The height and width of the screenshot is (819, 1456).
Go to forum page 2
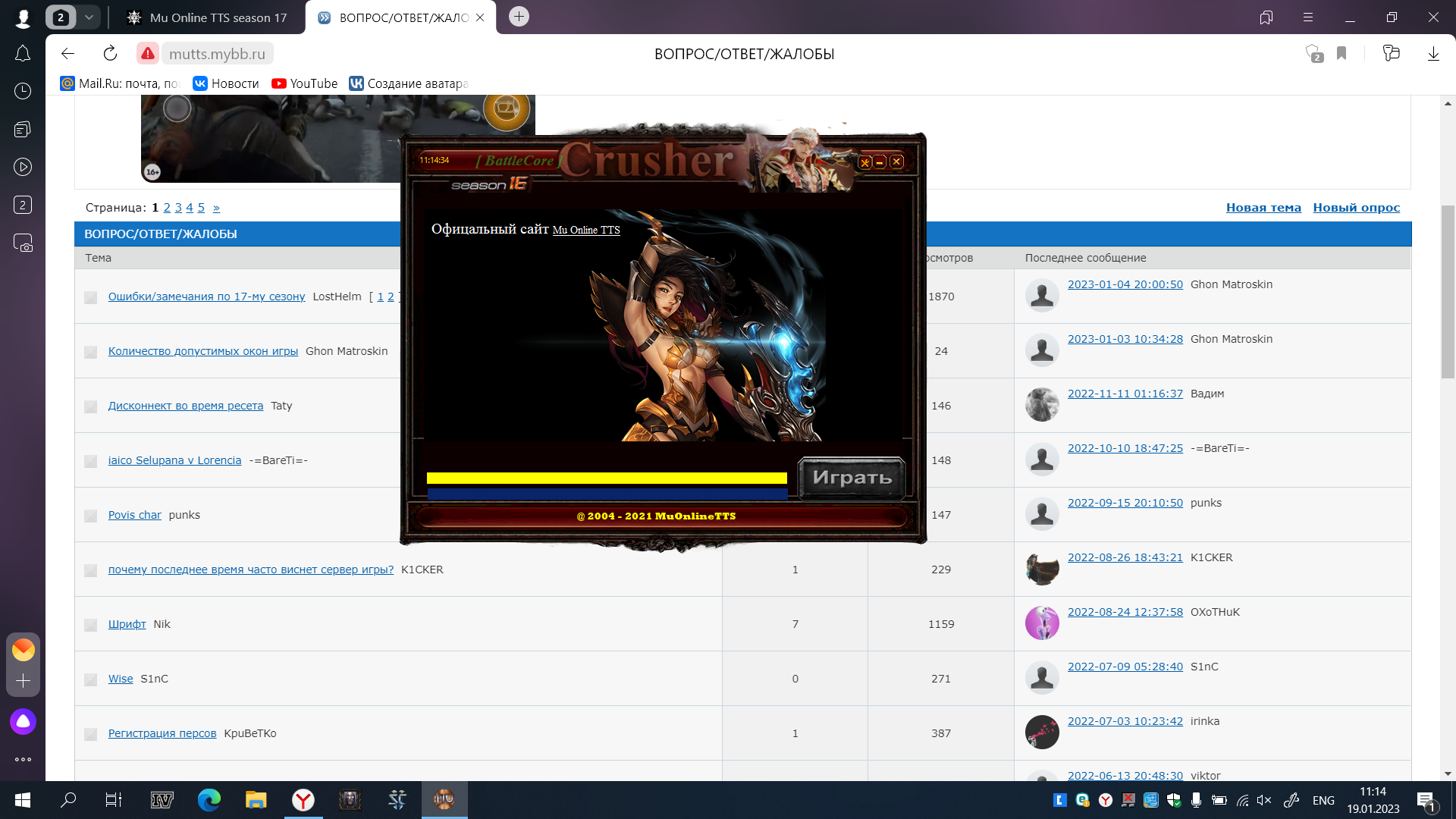click(x=167, y=208)
